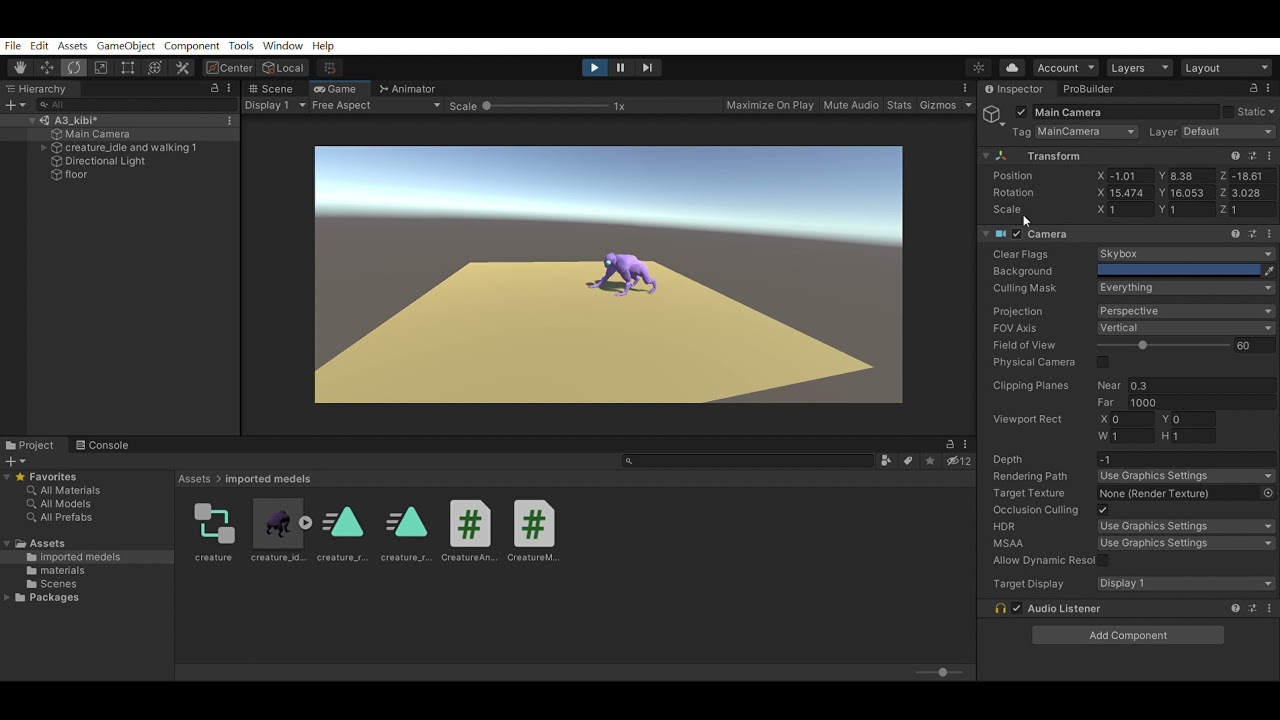Image resolution: width=1280 pixels, height=720 pixels.
Task: Toggle grid snapping icon in toolbar
Action: [x=329, y=68]
